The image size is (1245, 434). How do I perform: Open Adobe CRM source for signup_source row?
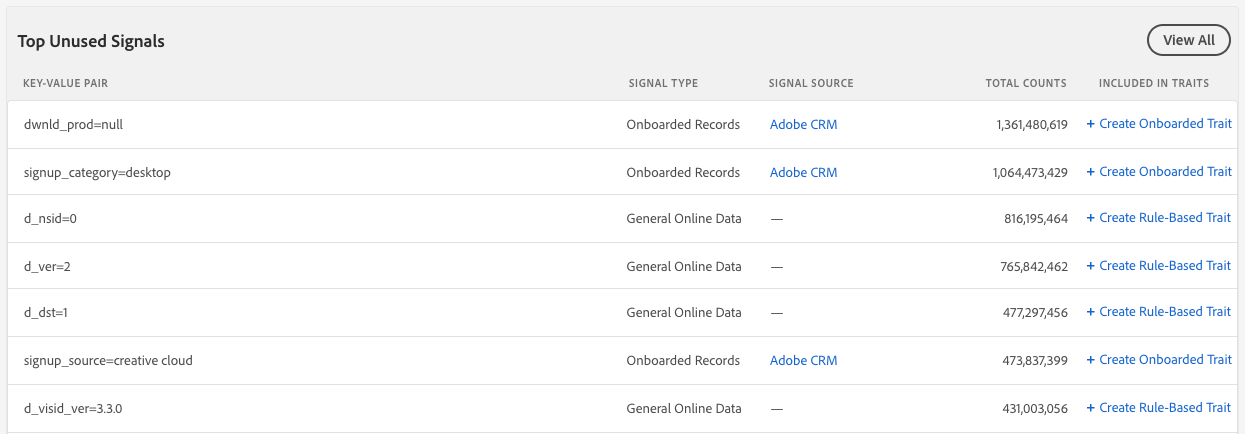803,360
